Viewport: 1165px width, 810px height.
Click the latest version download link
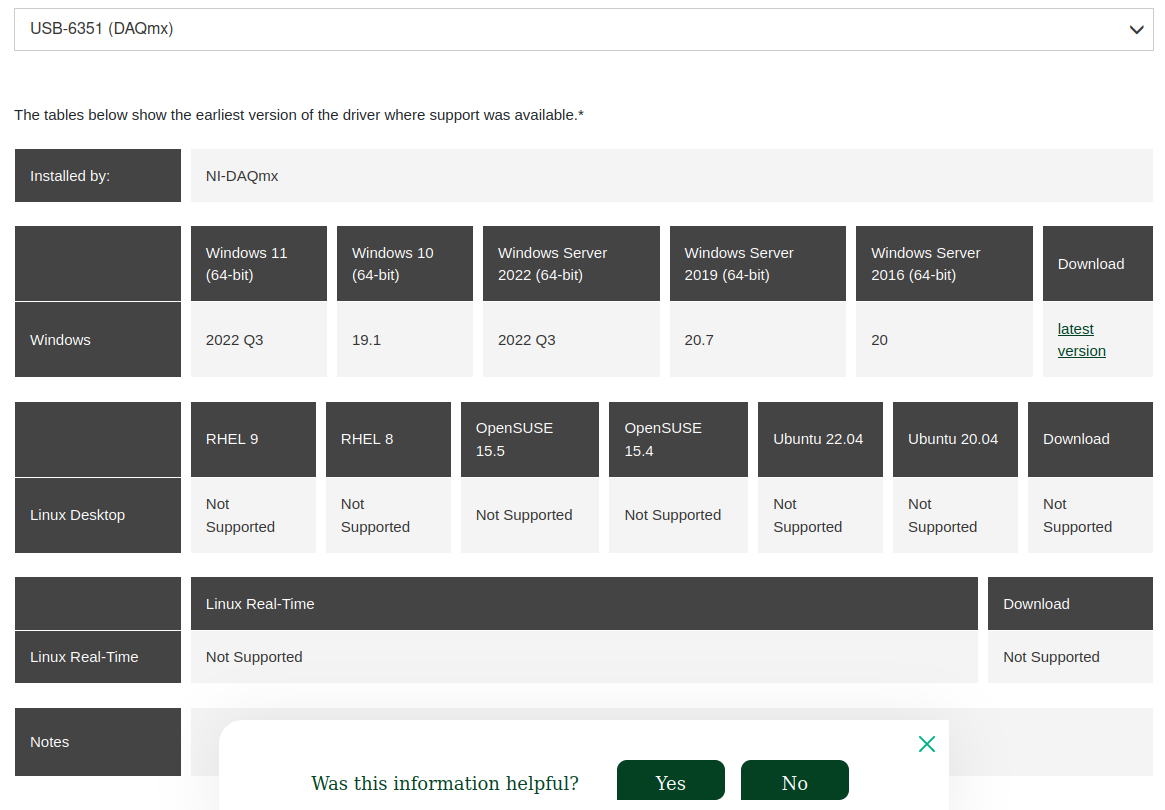[1081, 340]
